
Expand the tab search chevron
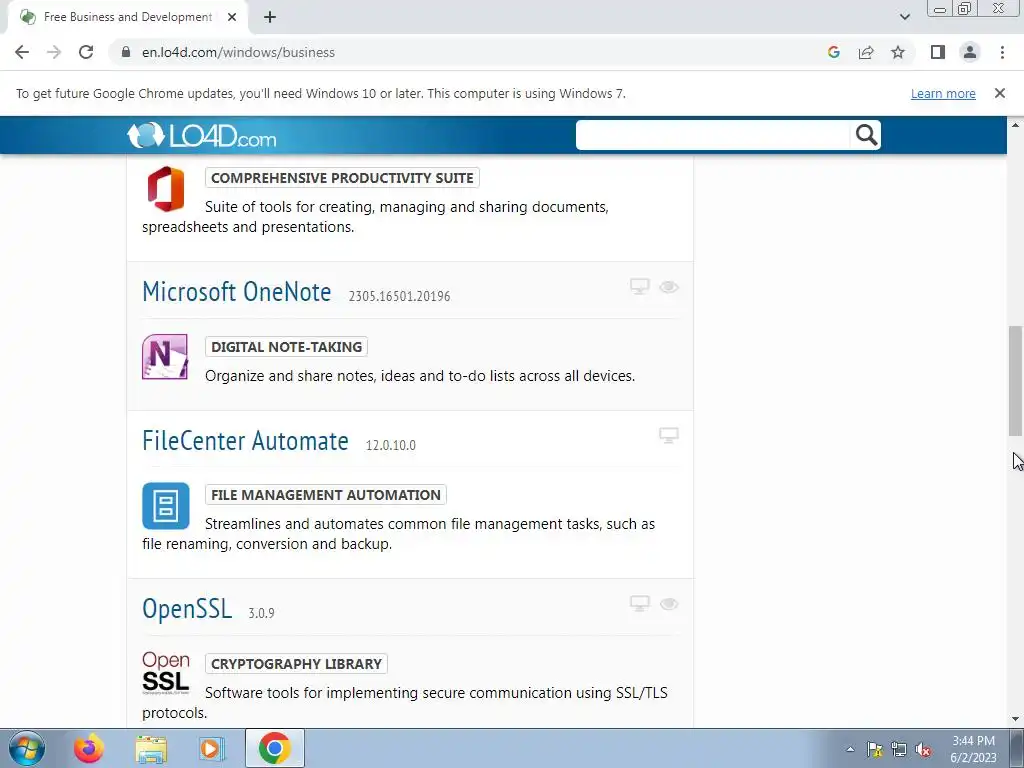(904, 18)
